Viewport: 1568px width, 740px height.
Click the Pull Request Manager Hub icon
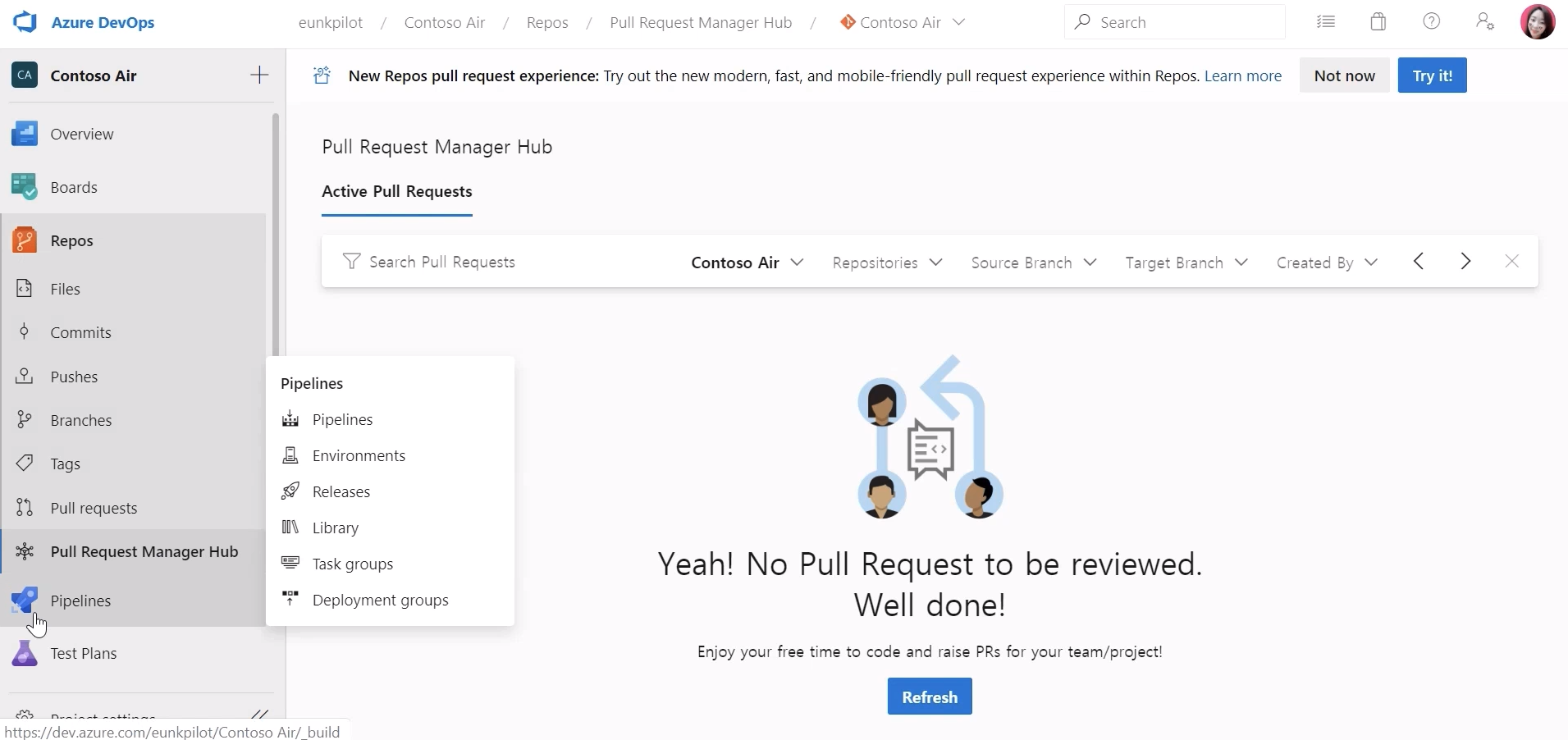(x=25, y=551)
